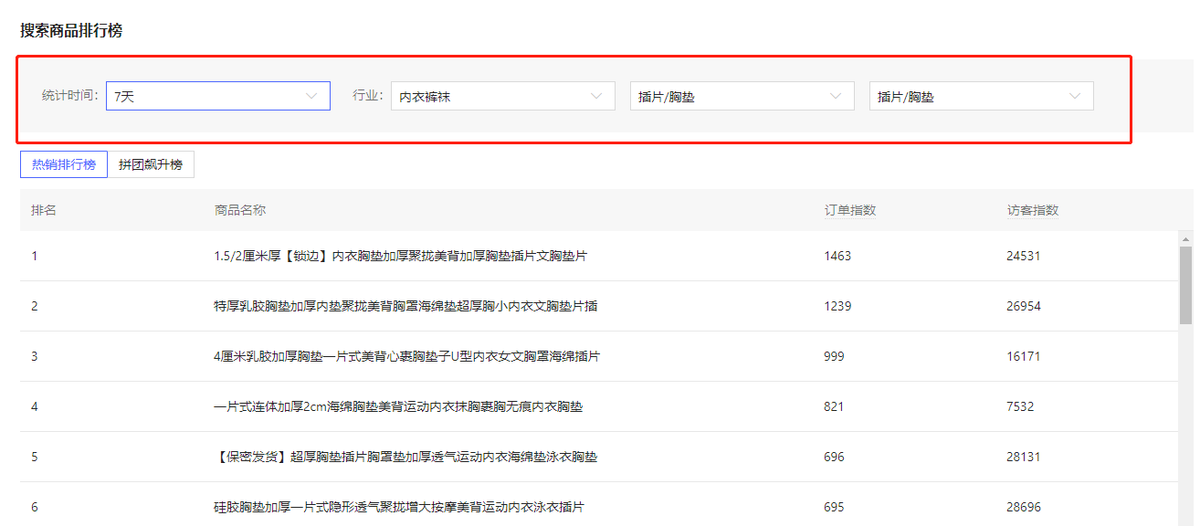
Task: Click the 商品名称 column header
Action: click(240, 210)
